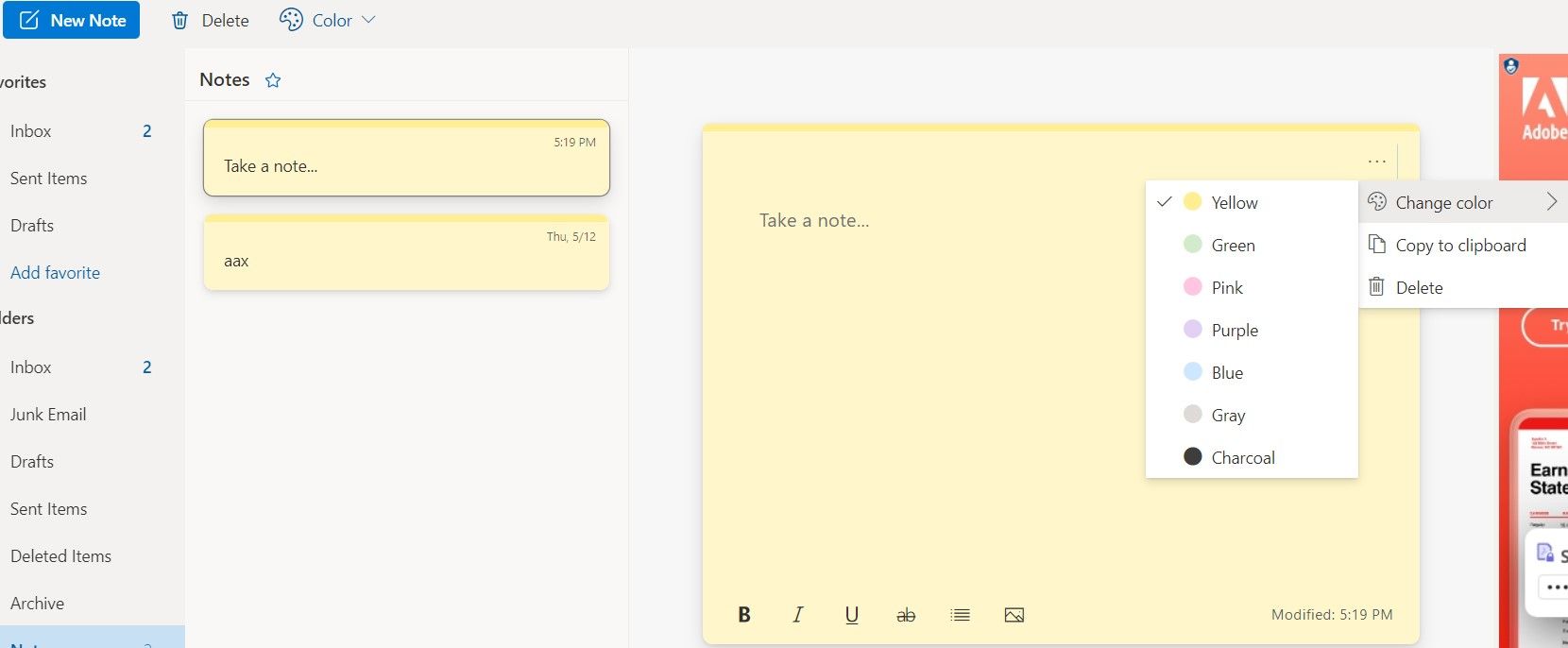Image resolution: width=1568 pixels, height=648 pixels.
Task: Click the Adobe logo in the ad
Action: (x=1543, y=109)
